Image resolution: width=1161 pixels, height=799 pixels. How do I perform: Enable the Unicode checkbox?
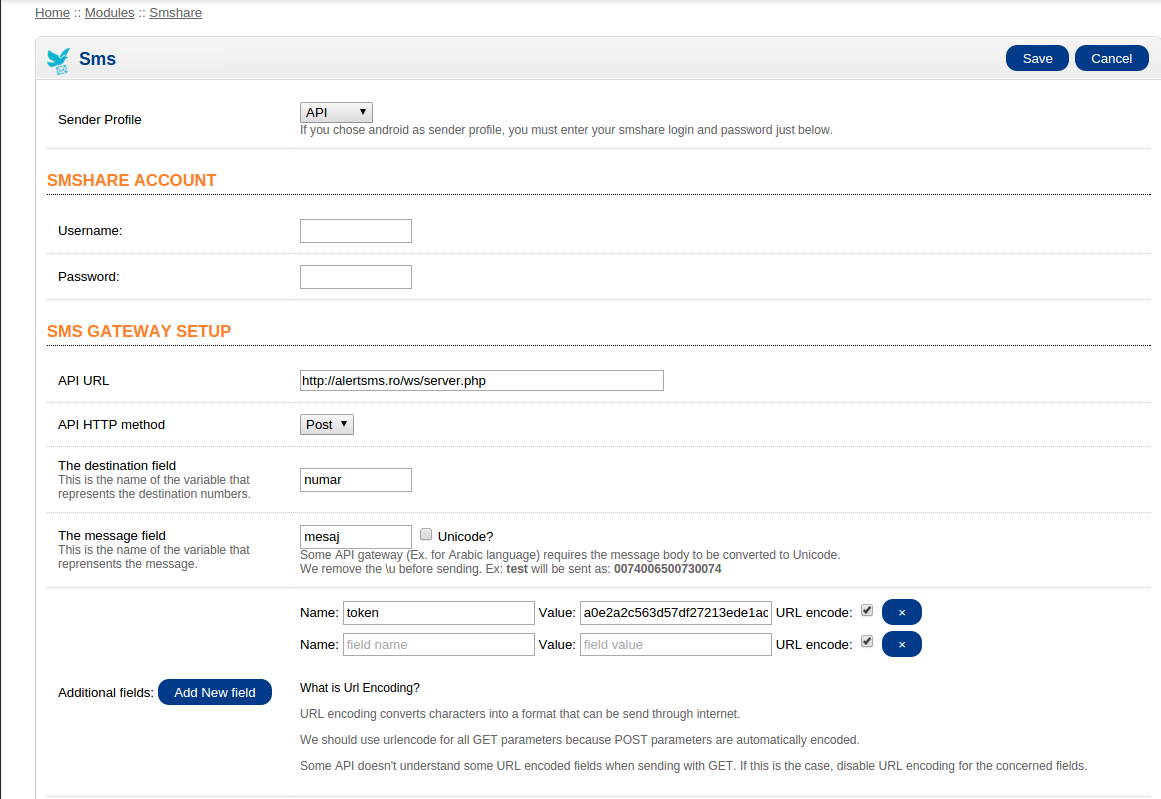tap(426, 535)
